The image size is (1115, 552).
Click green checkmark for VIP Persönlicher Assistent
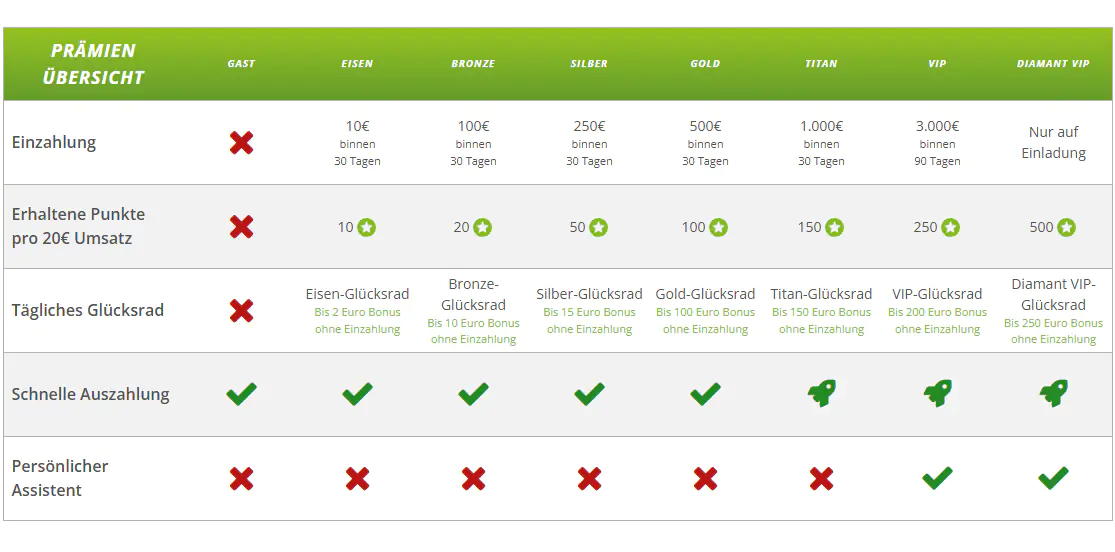tap(938, 479)
